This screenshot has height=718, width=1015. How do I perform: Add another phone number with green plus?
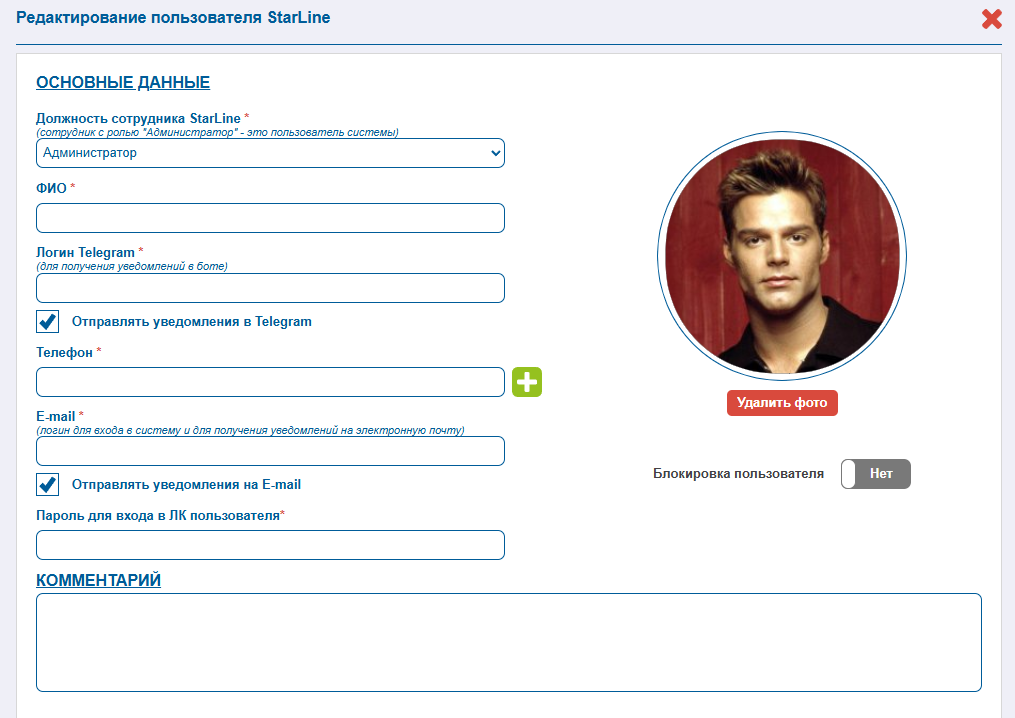[x=527, y=382]
